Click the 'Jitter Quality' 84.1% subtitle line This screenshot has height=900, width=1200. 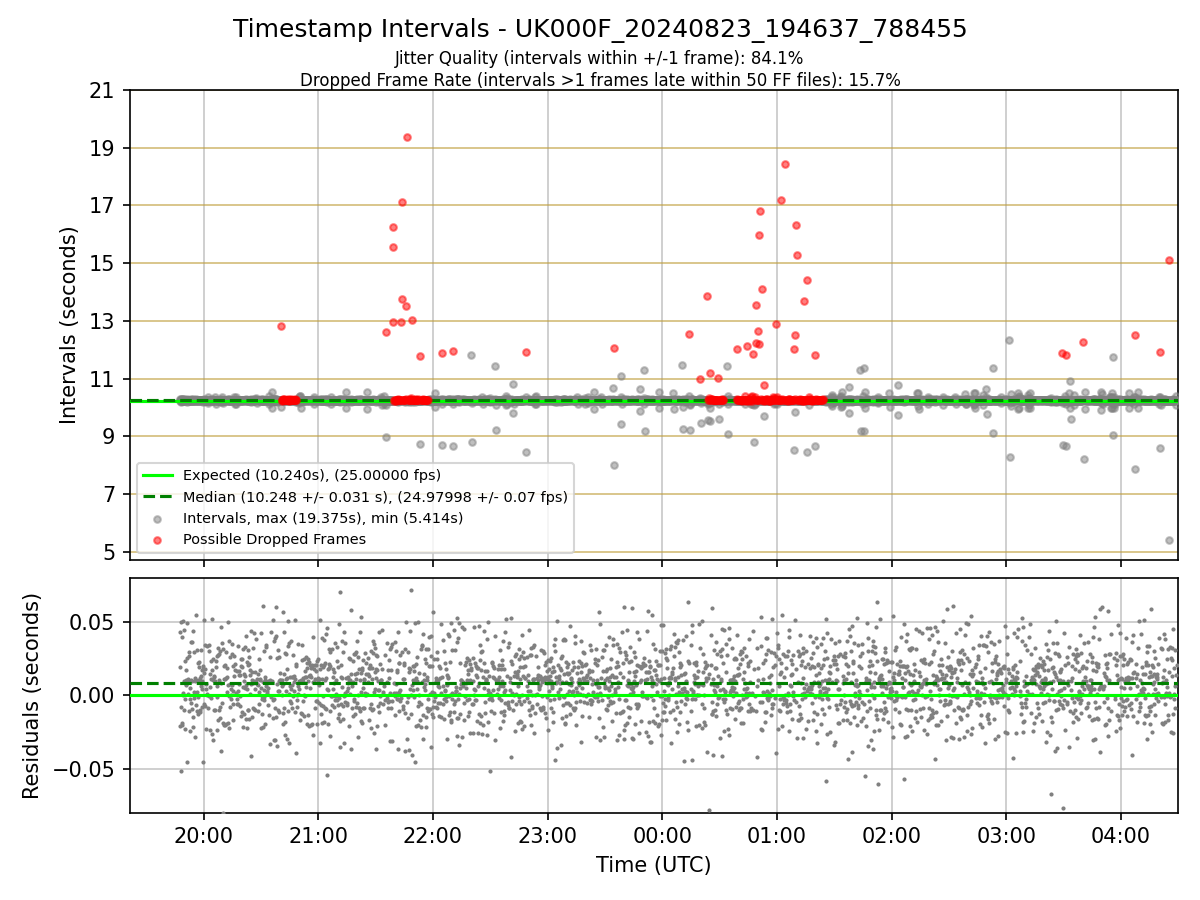600,59
